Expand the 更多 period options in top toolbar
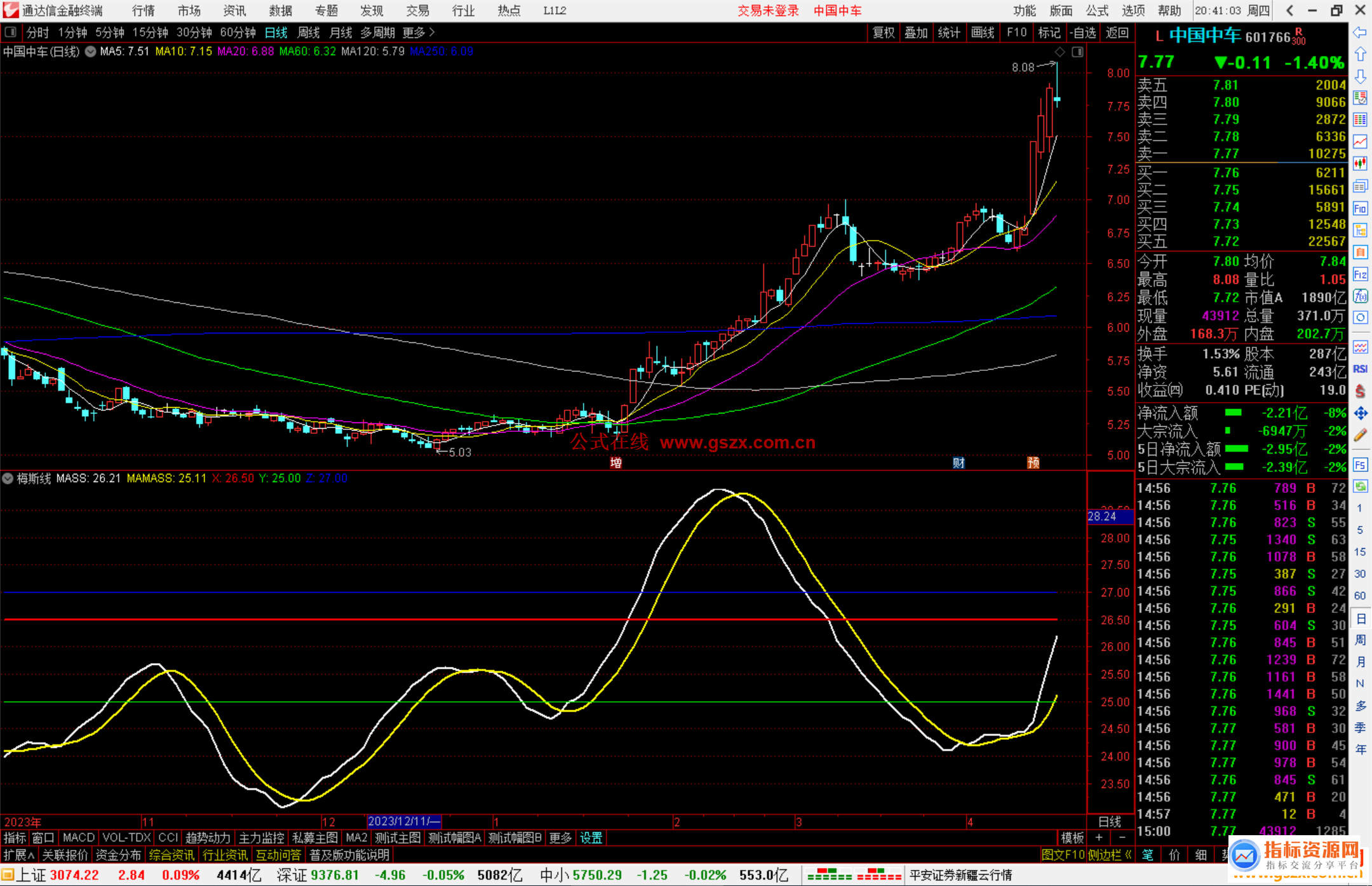 [418, 32]
